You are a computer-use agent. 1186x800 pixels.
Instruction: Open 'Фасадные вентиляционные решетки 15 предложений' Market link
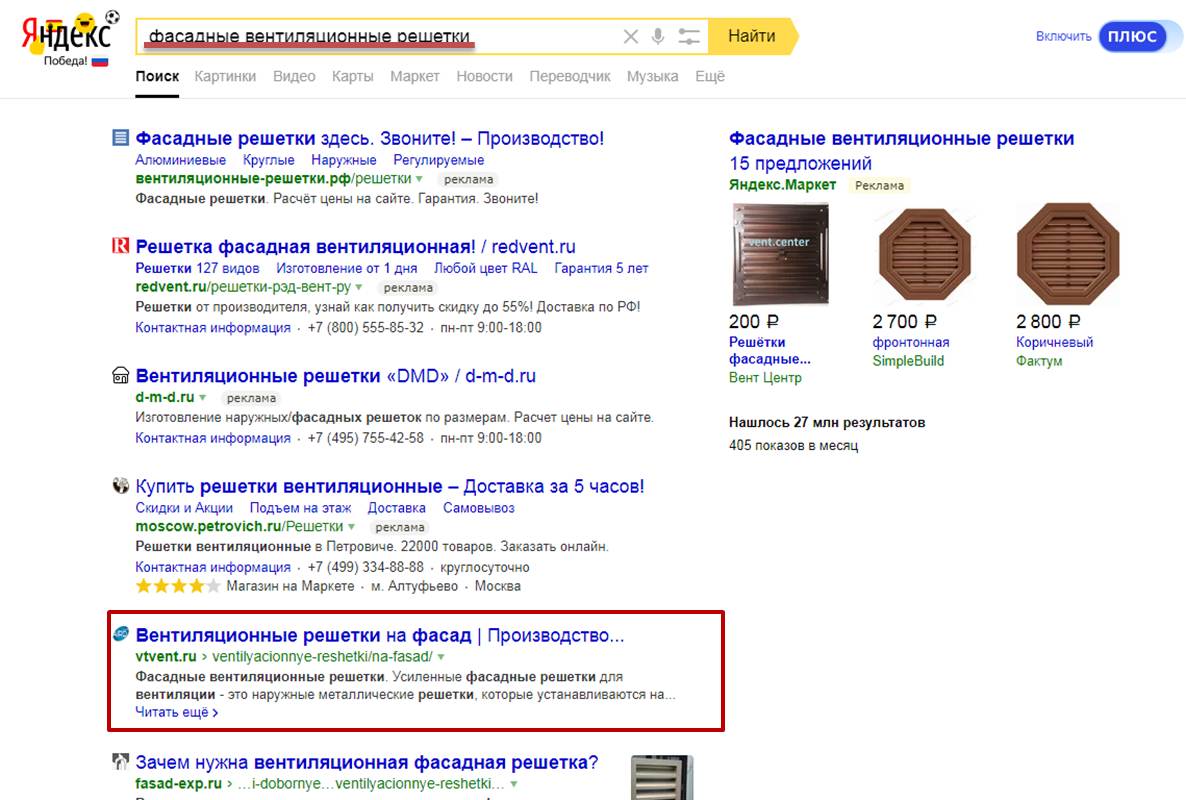pos(901,150)
